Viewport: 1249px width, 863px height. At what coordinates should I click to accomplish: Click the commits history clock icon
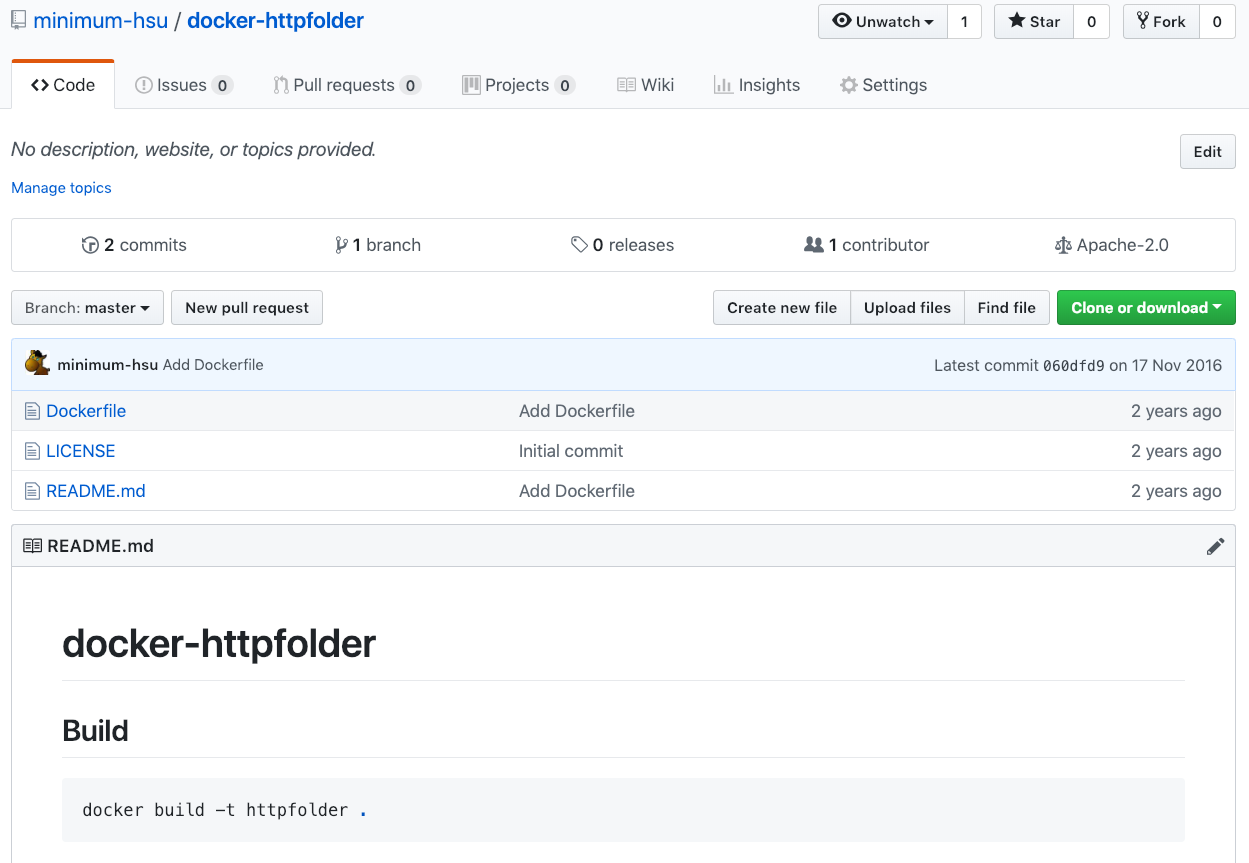click(x=90, y=245)
